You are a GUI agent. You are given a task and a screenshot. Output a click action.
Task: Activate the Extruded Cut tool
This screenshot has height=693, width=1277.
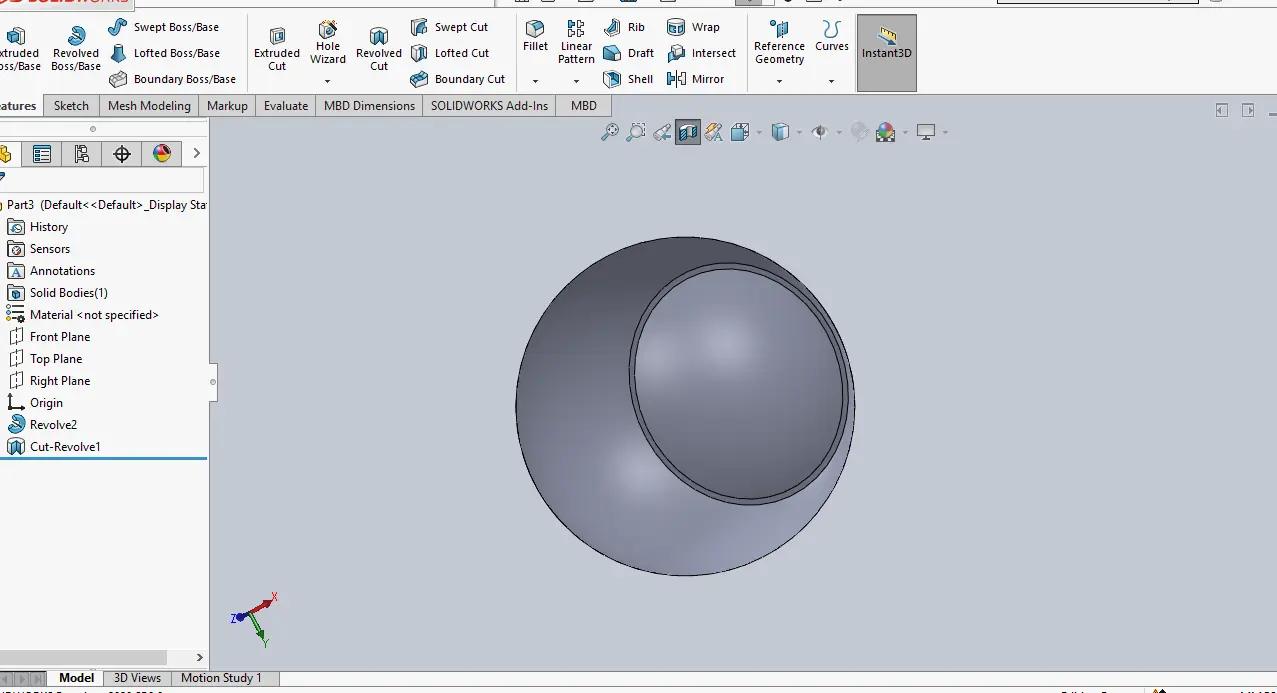coord(277,48)
